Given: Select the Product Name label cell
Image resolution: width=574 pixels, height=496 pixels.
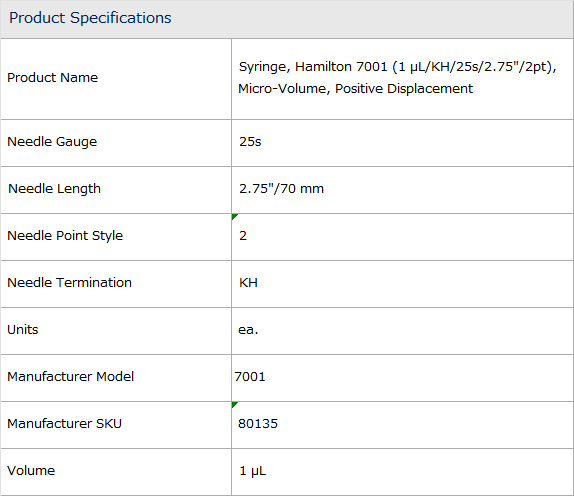Looking at the screenshot, I should [116, 79].
